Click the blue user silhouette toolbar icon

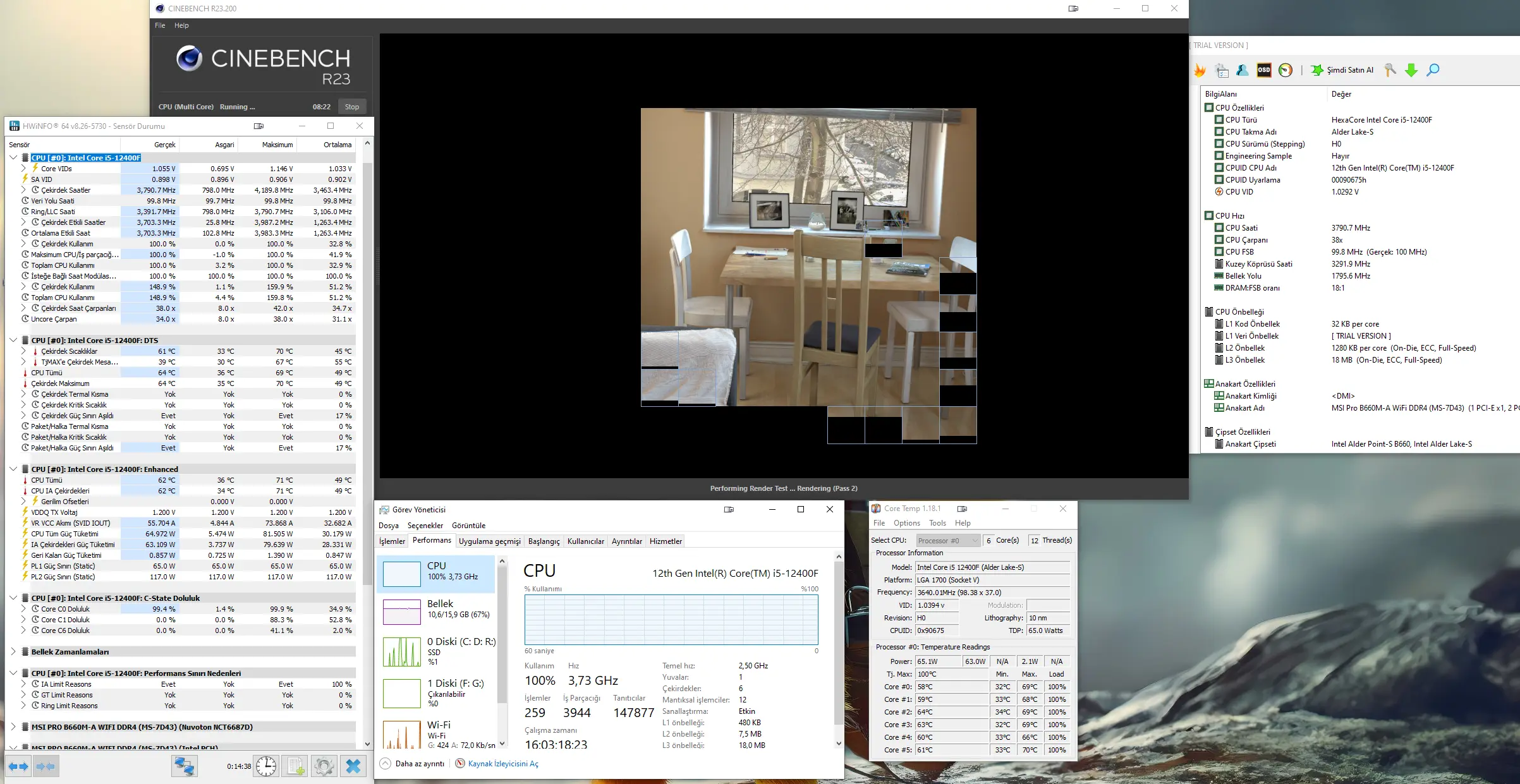(x=1243, y=70)
